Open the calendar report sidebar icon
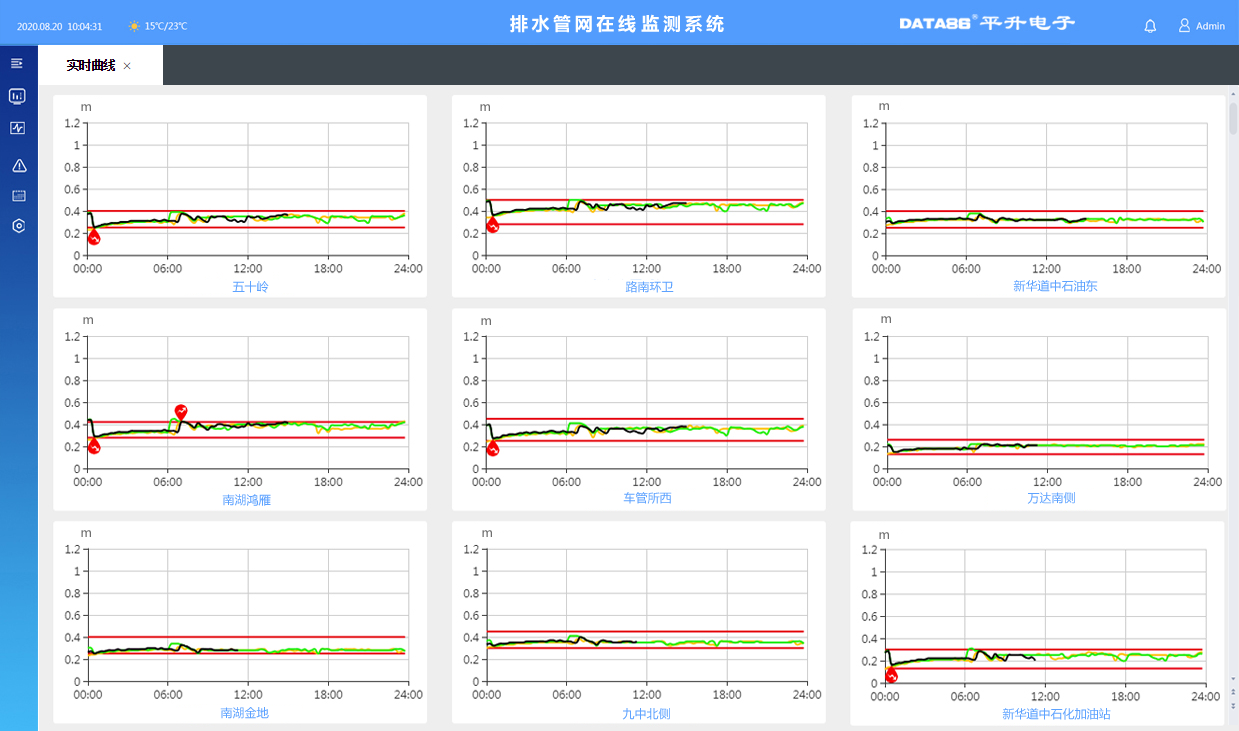Screen dimensions: 1239x731 pos(18,196)
